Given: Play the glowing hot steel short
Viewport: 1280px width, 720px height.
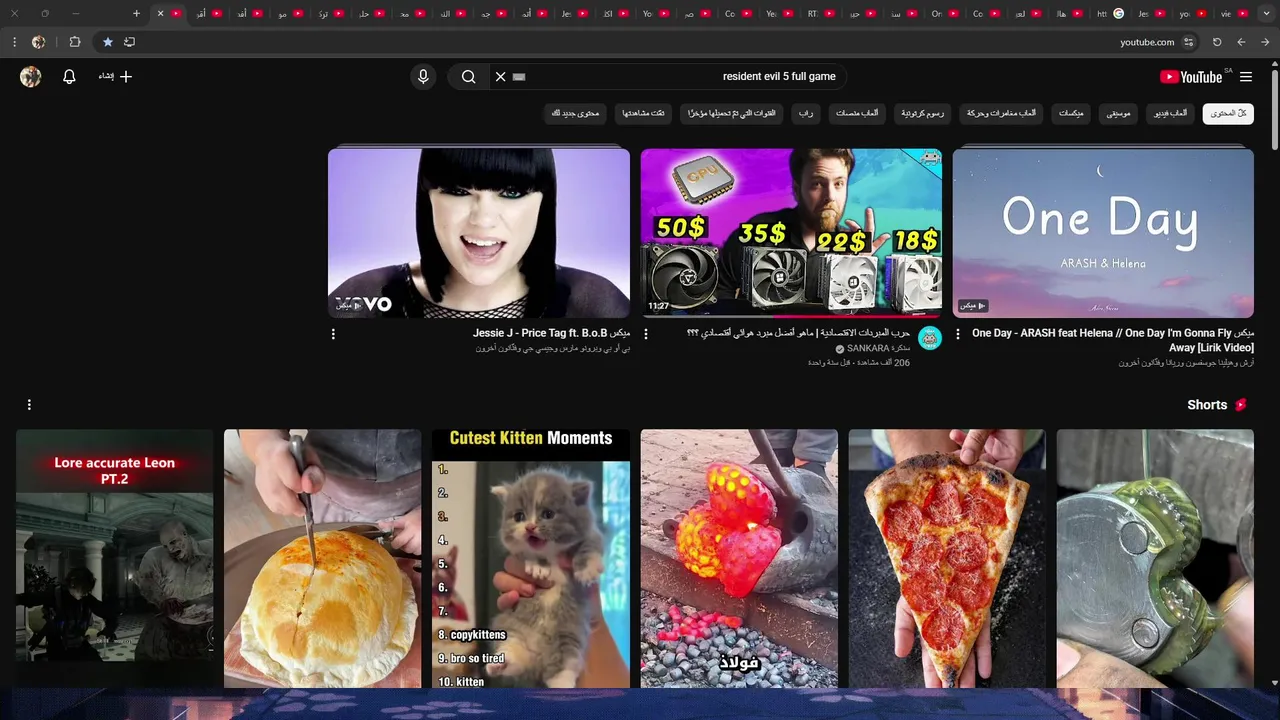Looking at the screenshot, I should (x=739, y=559).
